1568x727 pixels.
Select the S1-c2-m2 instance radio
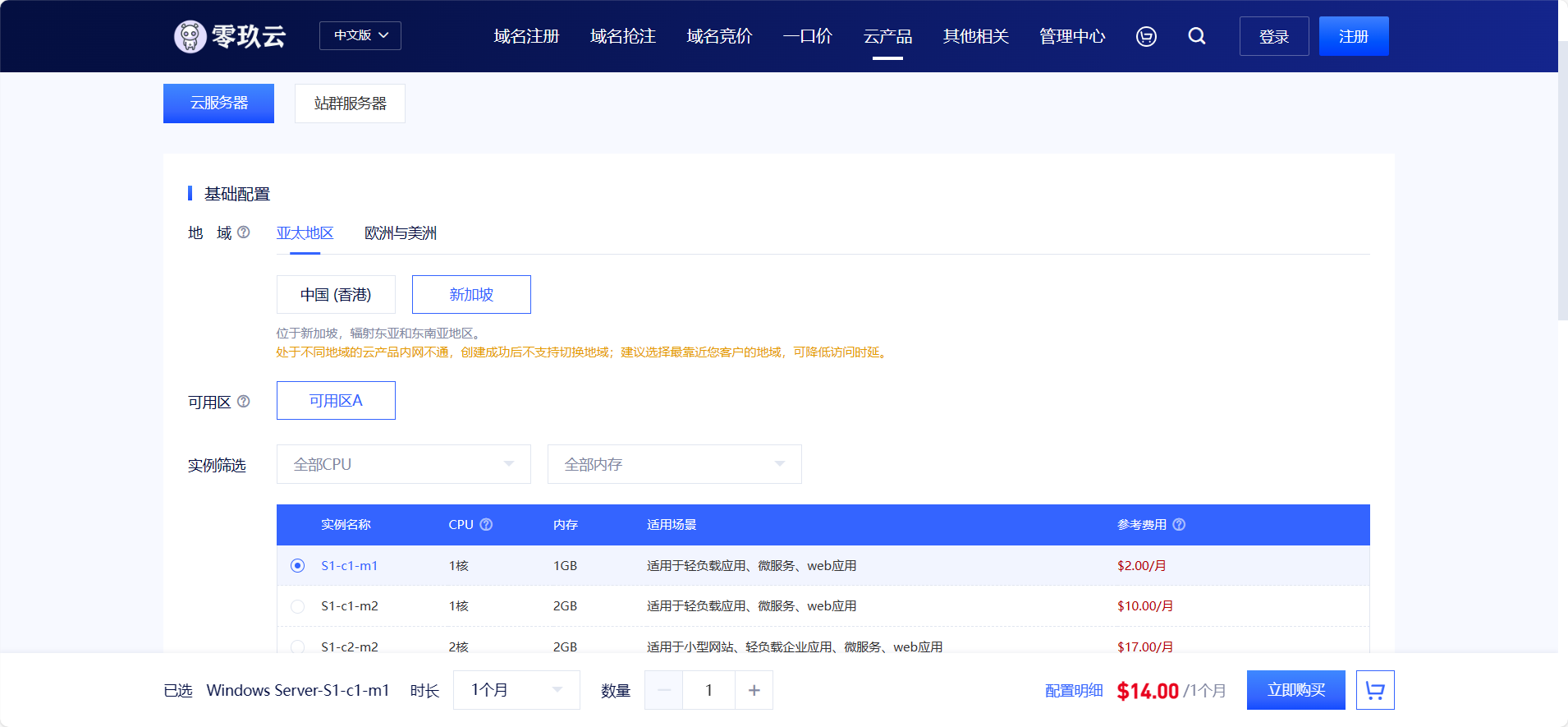click(x=298, y=646)
